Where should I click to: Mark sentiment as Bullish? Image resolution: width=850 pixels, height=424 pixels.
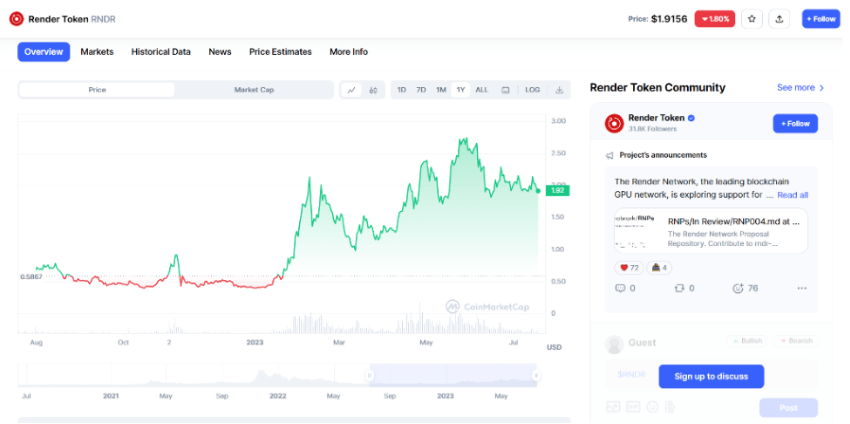(x=747, y=341)
